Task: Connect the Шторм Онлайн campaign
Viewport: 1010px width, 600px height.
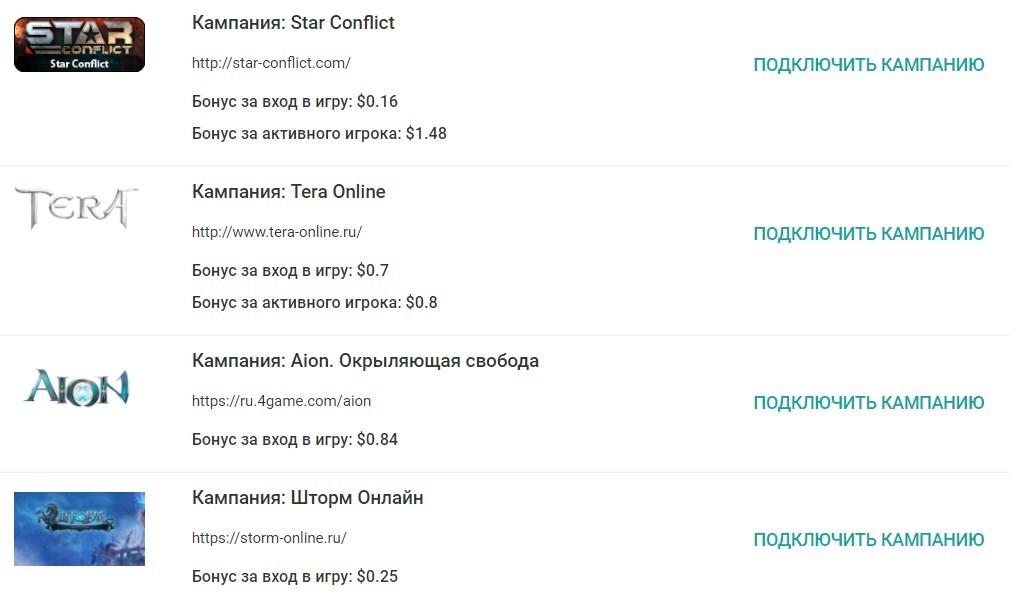Action: click(x=869, y=539)
